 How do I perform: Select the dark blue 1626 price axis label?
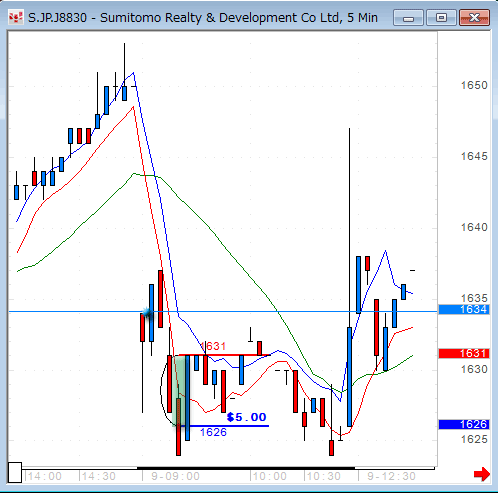464,424
